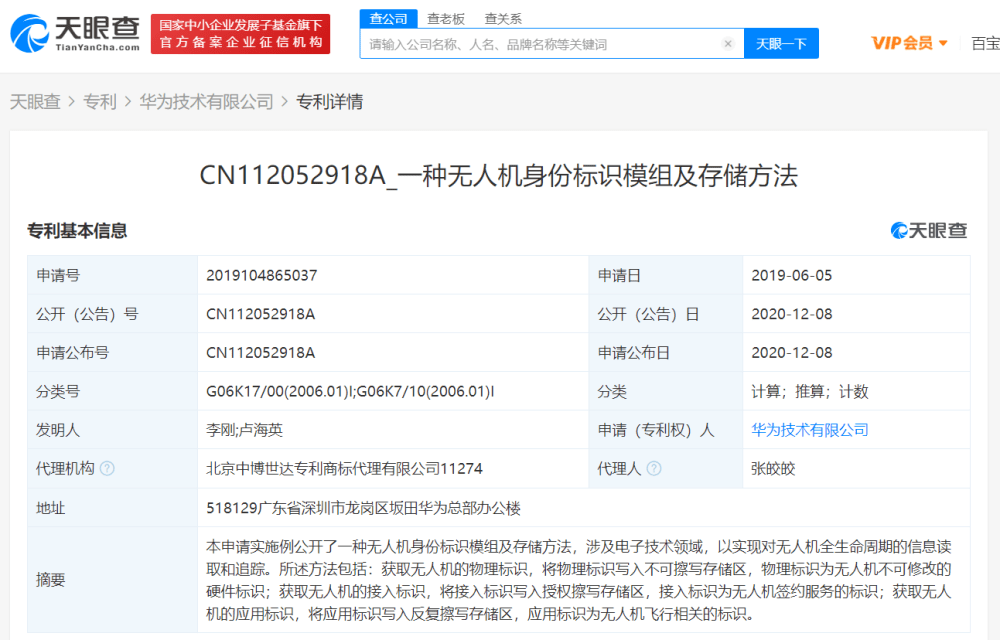The image size is (1000, 640).
Task: Click the 天眼查 watermark logo beside 专利基本信息
Action: (929, 231)
